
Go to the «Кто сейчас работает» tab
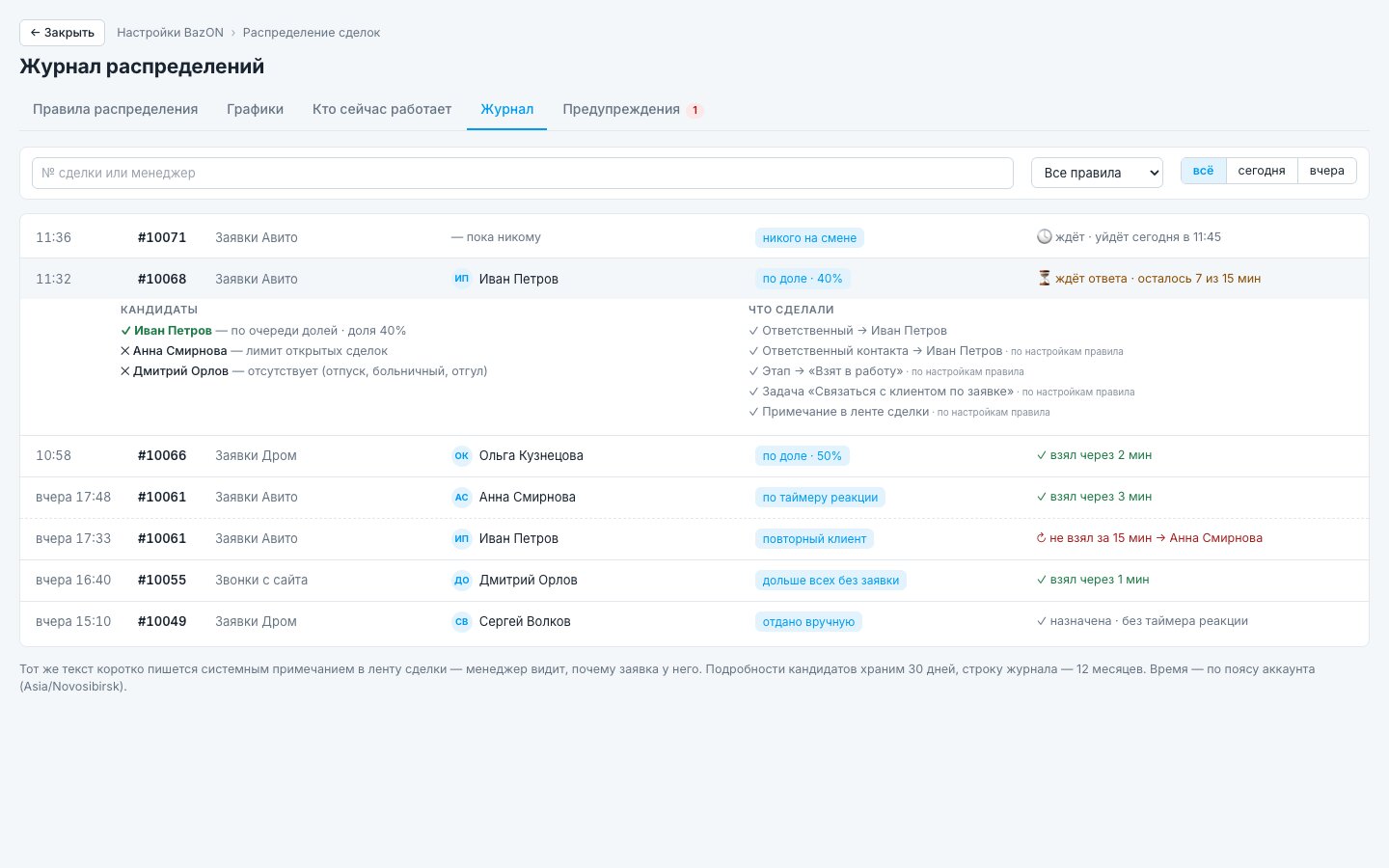click(382, 109)
